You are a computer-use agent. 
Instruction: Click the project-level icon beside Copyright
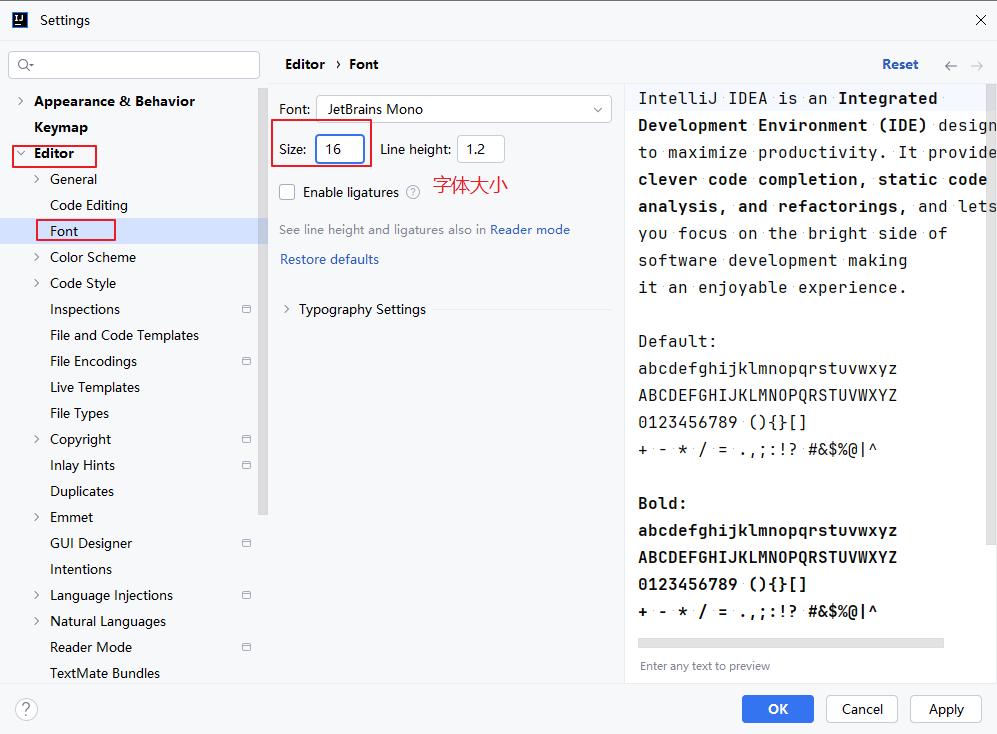point(246,439)
